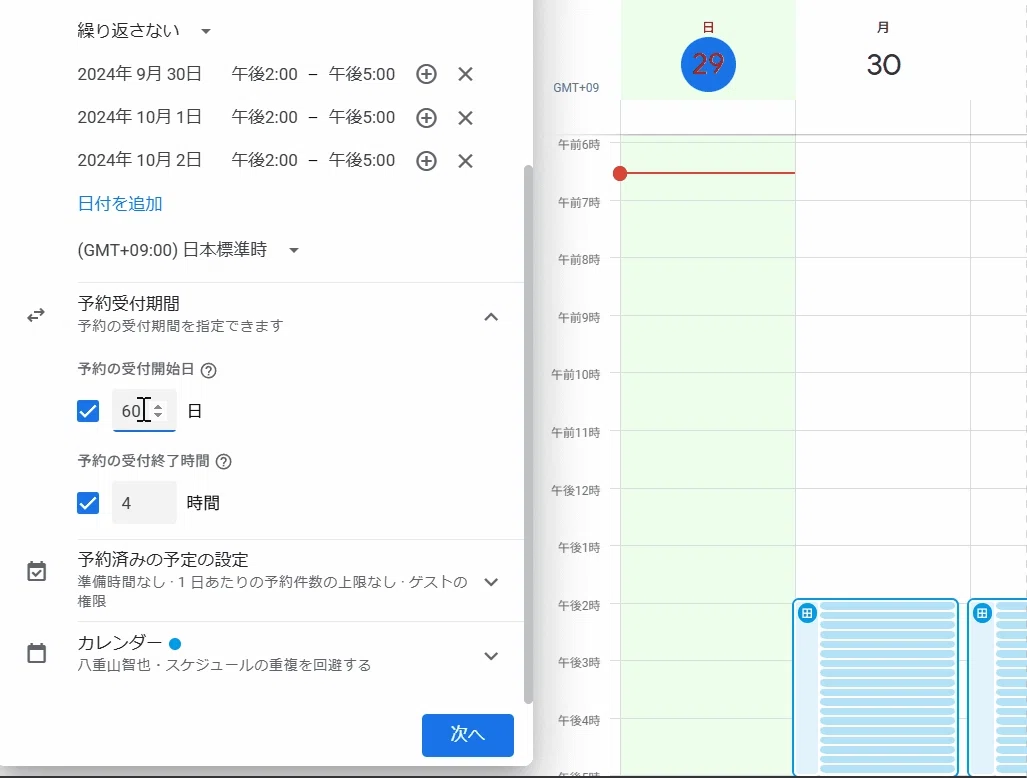
Task: Click the 予約済みの予定の設定 calendar-check icon
Action: coord(37,571)
